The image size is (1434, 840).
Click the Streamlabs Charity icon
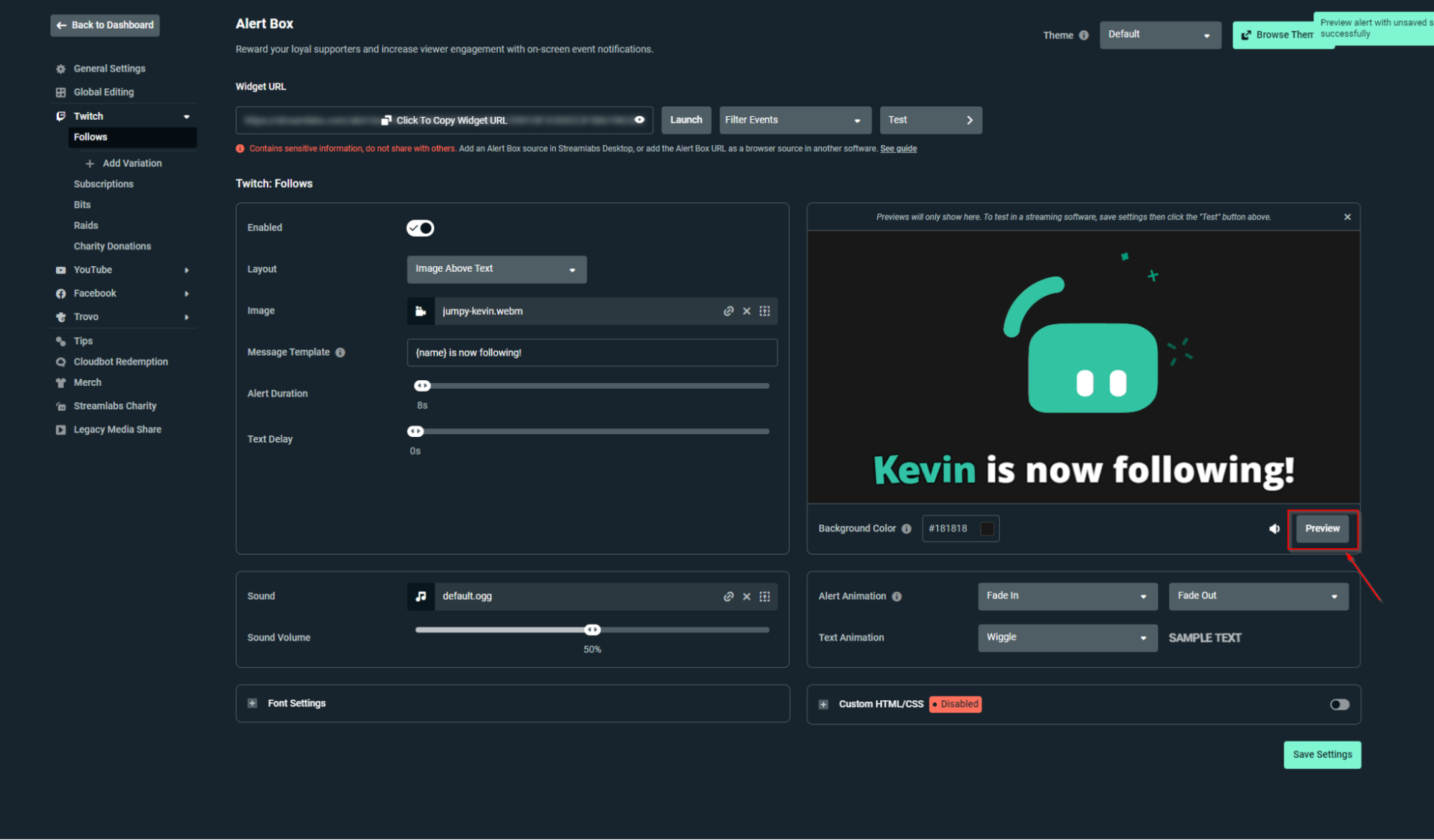[x=60, y=407]
